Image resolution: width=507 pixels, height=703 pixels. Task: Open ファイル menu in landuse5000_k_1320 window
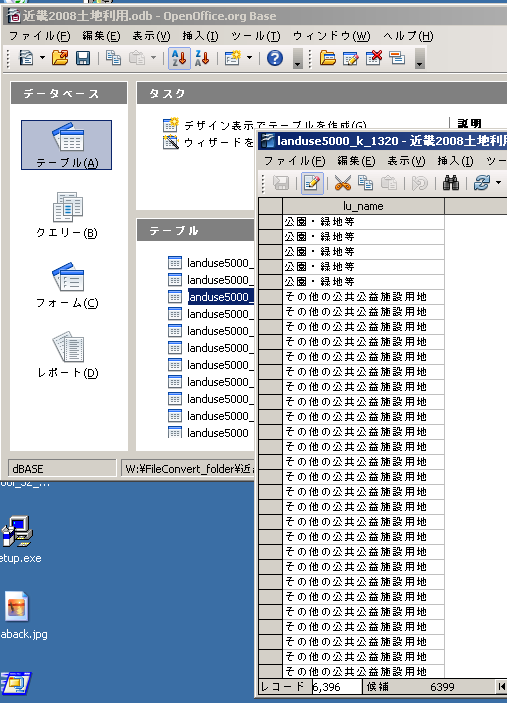[295, 161]
